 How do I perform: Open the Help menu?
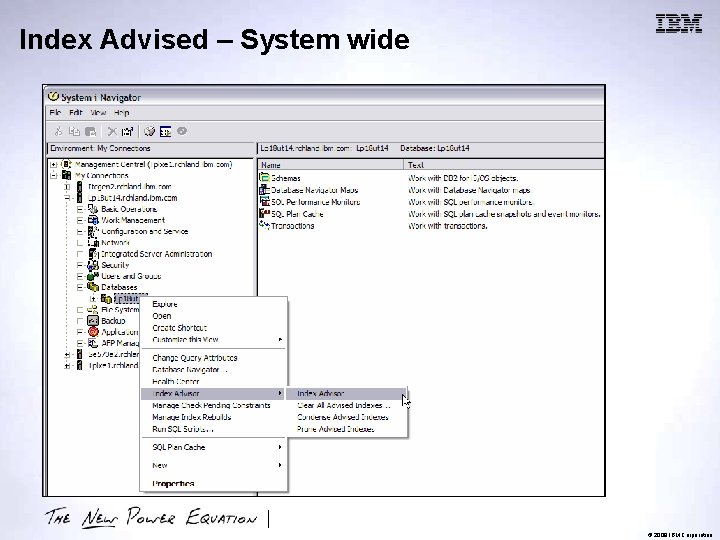(x=122, y=112)
